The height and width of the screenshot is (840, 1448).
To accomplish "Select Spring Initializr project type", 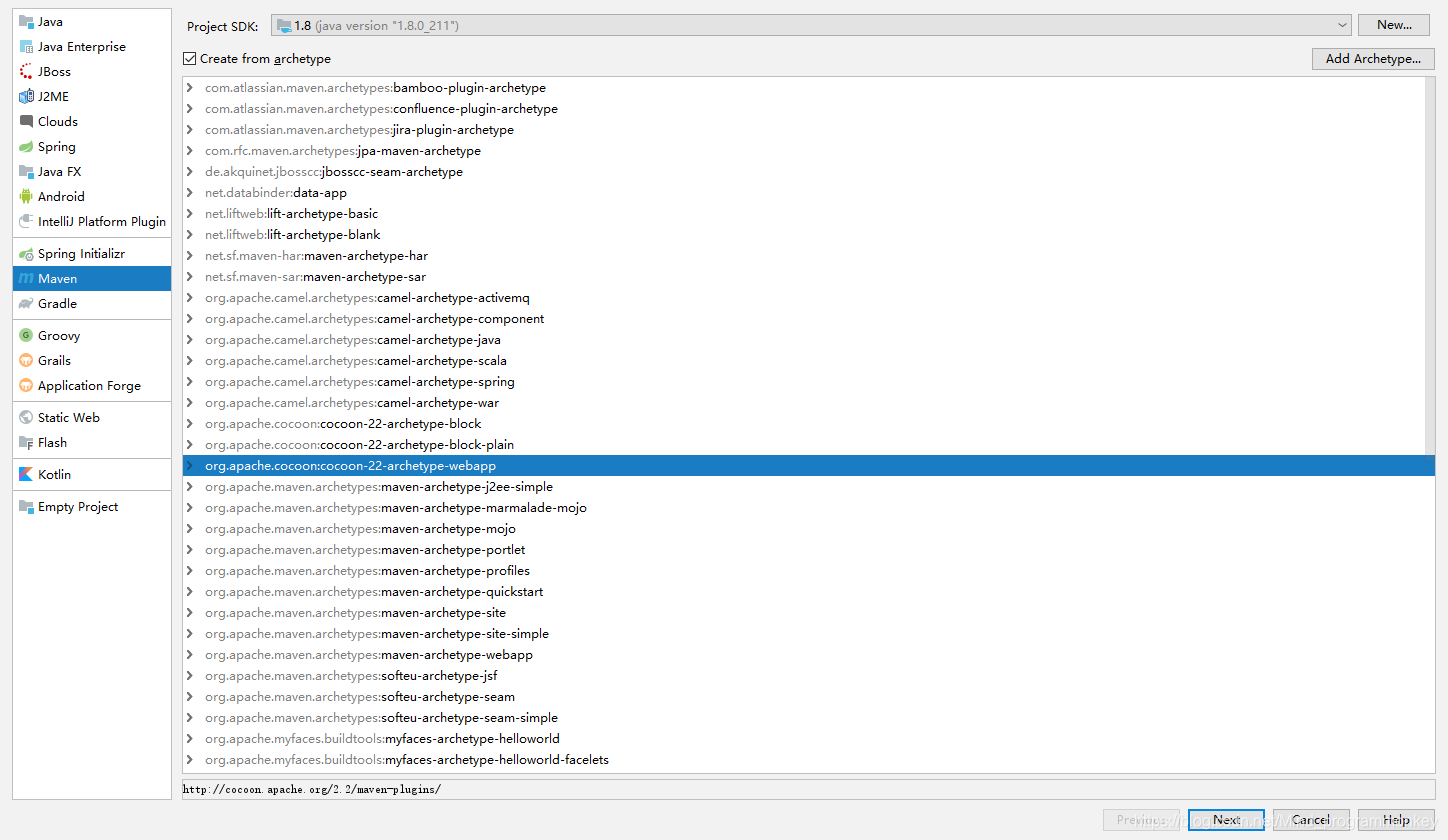I will point(92,253).
